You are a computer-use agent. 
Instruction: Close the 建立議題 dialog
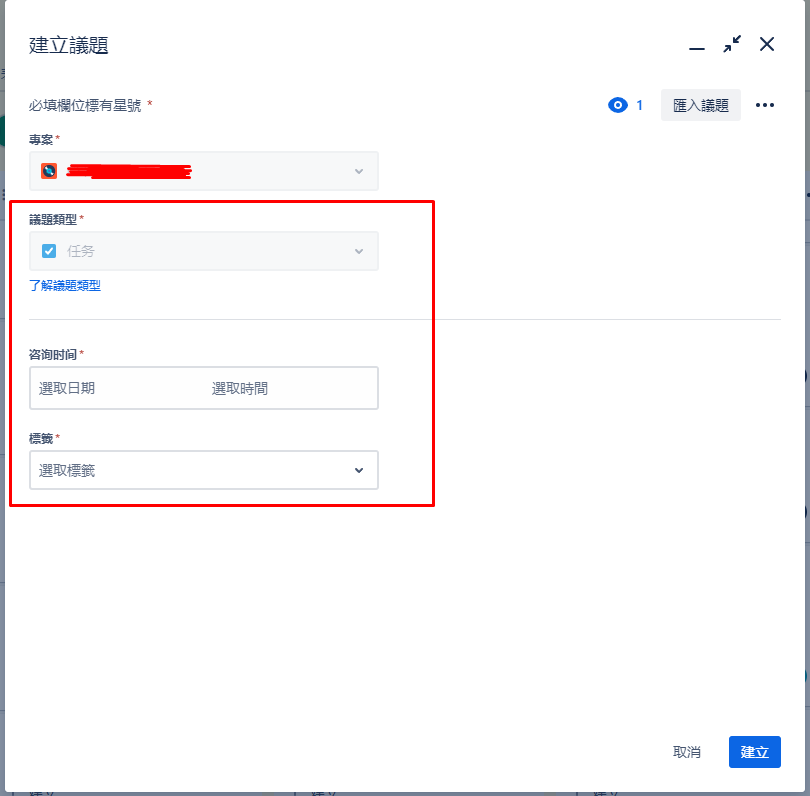coord(767,44)
